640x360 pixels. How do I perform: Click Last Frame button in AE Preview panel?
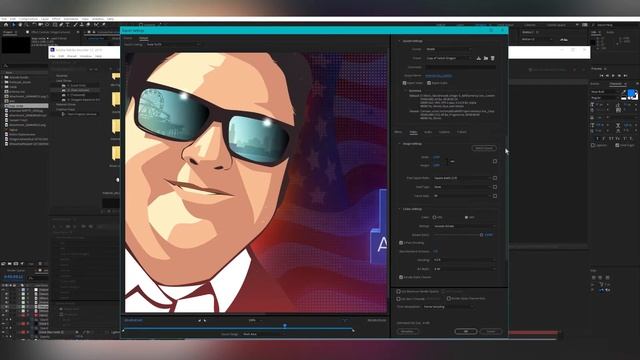(625, 76)
